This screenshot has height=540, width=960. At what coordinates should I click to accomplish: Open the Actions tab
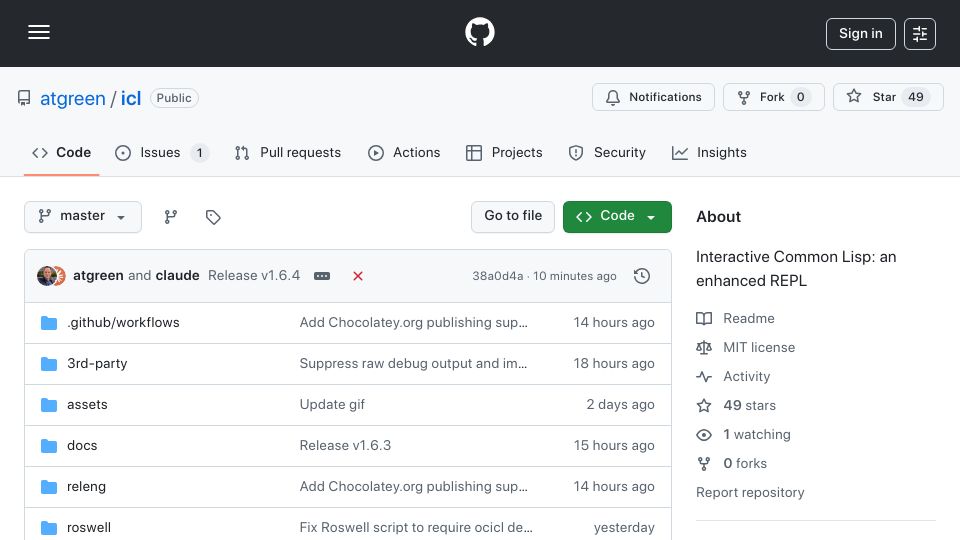(x=404, y=152)
